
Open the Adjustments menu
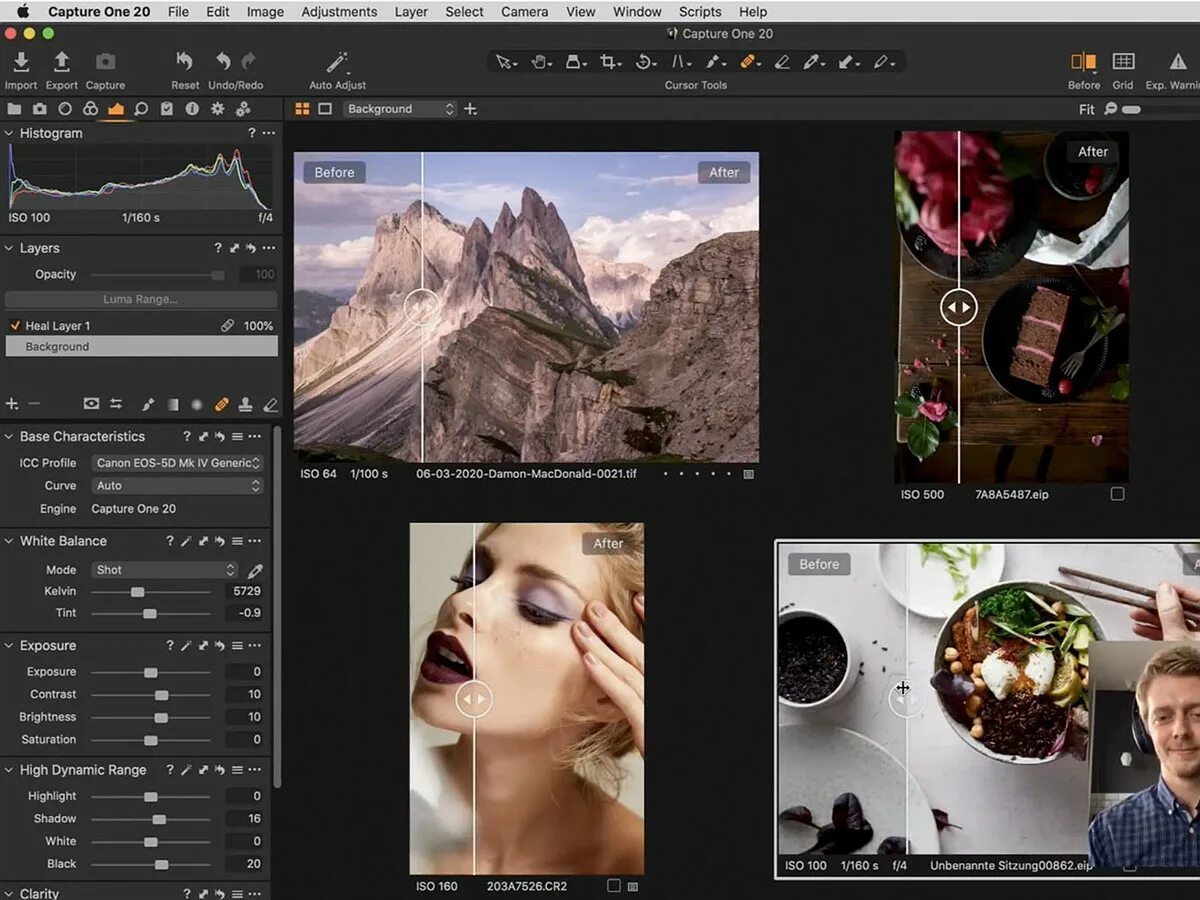click(x=339, y=12)
